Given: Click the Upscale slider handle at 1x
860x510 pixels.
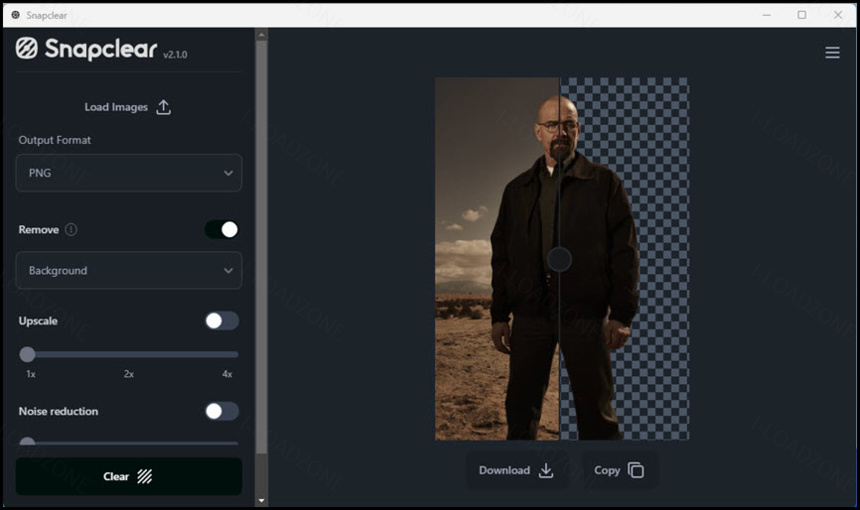Looking at the screenshot, I should point(28,354).
